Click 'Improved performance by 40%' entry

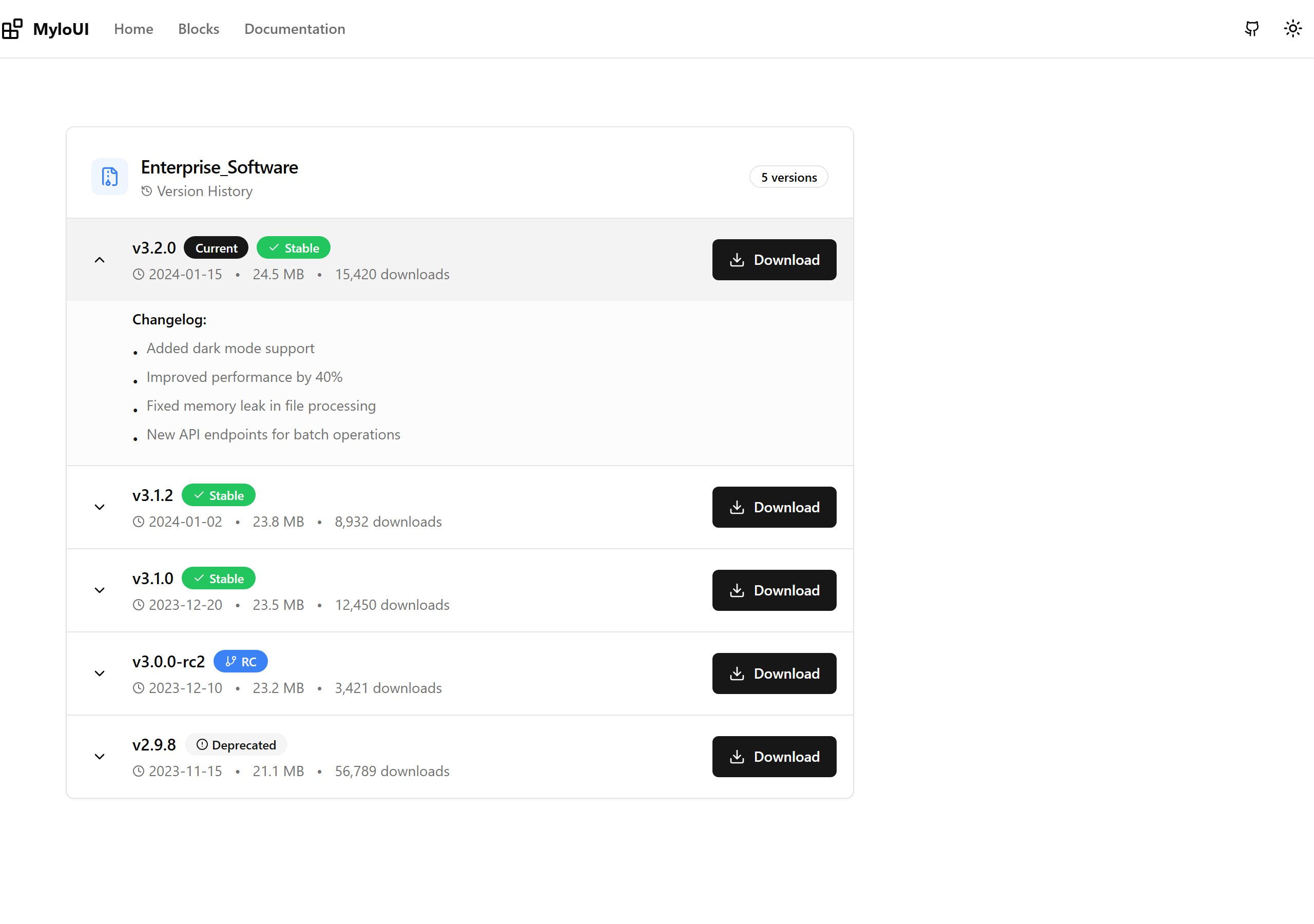pos(245,377)
